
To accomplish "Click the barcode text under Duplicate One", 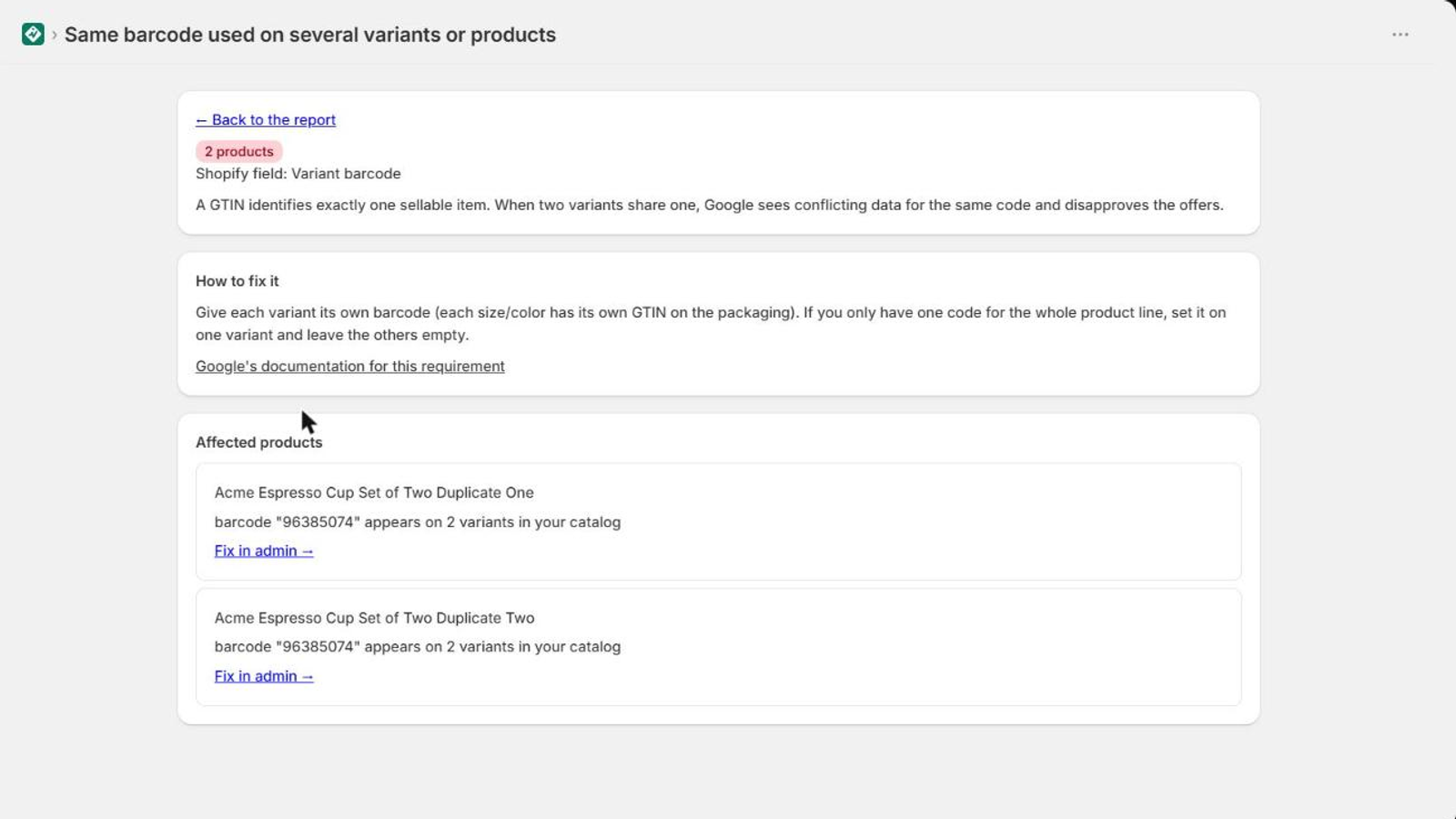I will click(x=418, y=522).
